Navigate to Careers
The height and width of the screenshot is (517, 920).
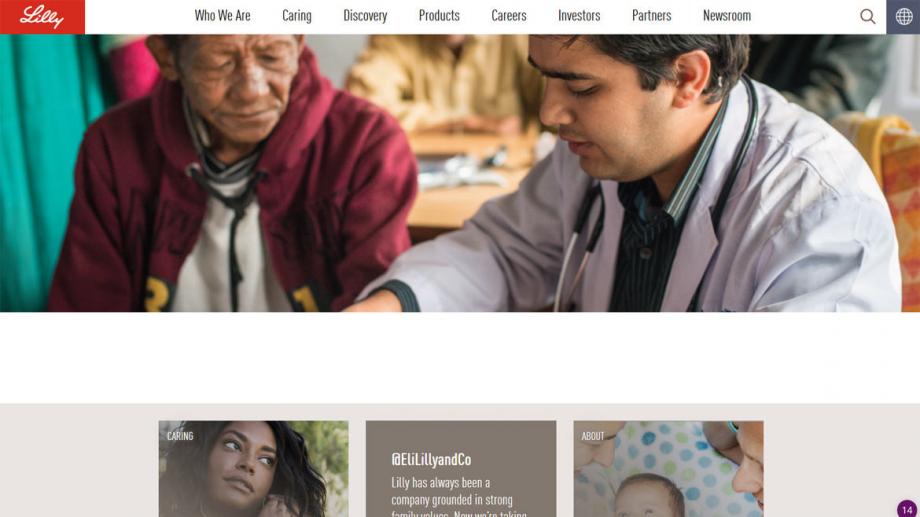(x=509, y=16)
